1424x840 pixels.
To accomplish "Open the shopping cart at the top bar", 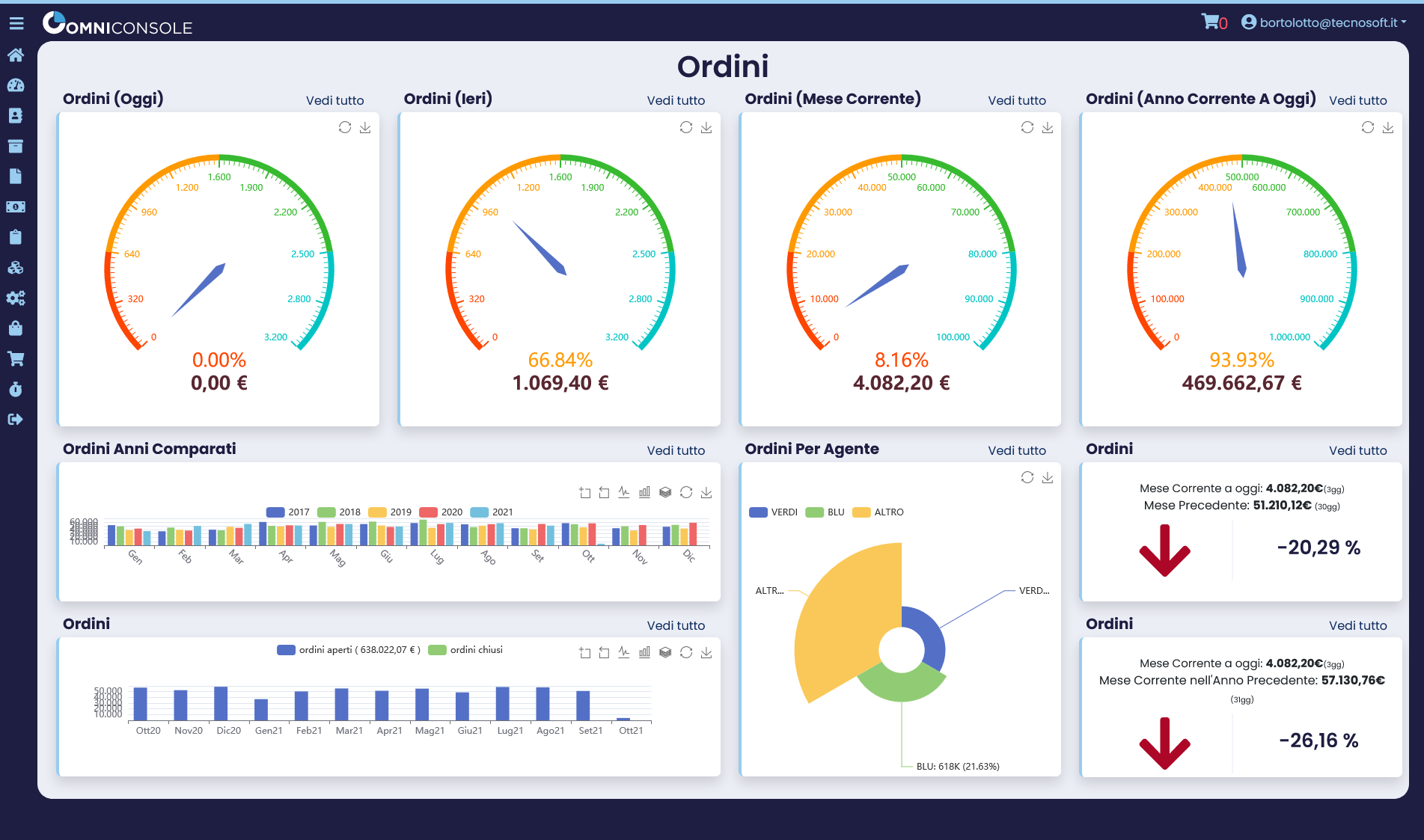I will click(x=1210, y=22).
